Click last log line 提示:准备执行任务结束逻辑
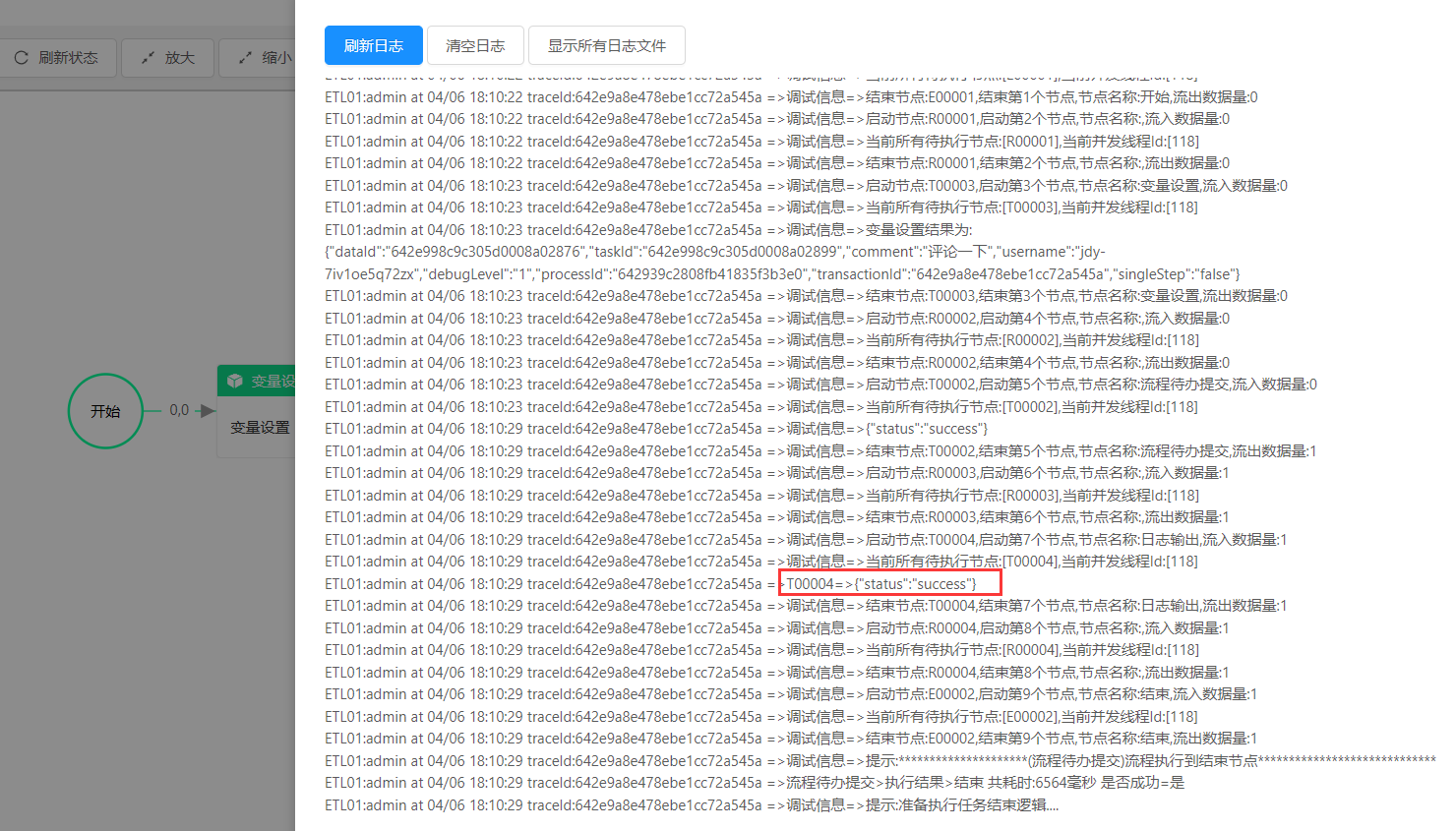This screenshot has height=831, width=1456. (692, 805)
